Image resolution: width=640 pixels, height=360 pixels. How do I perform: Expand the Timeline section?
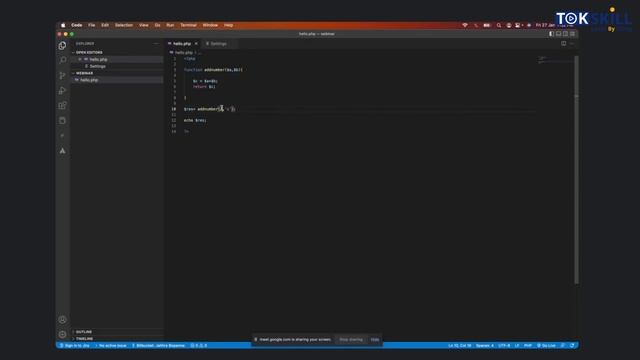pos(84,339)
